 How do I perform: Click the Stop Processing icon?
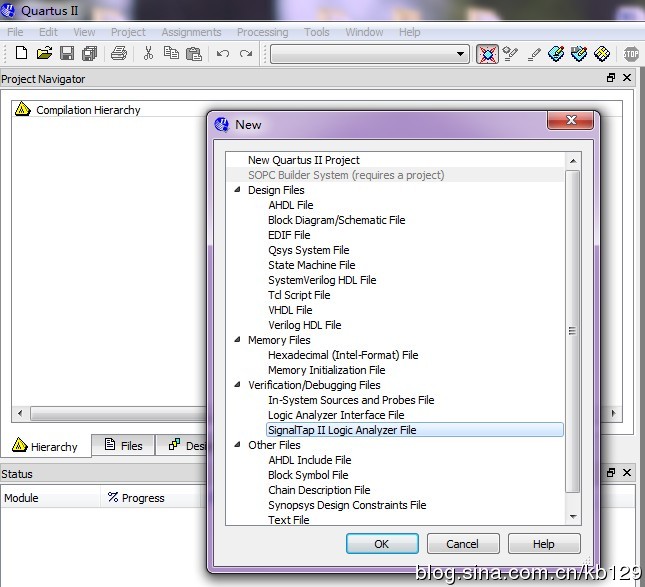pyautogui.click(x=631, y=54)
